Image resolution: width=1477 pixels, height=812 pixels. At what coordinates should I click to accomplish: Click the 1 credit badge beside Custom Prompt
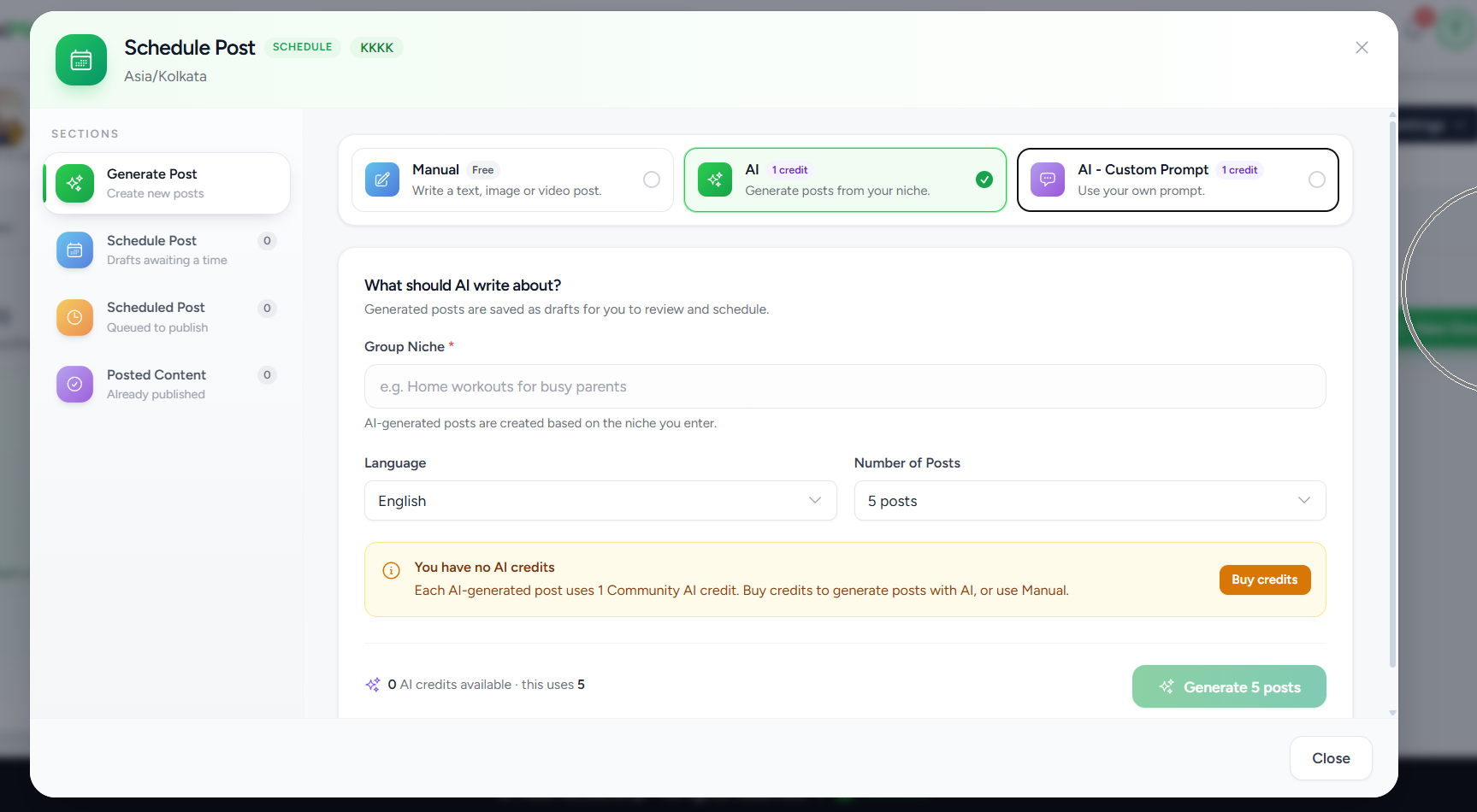(1239, 170)
